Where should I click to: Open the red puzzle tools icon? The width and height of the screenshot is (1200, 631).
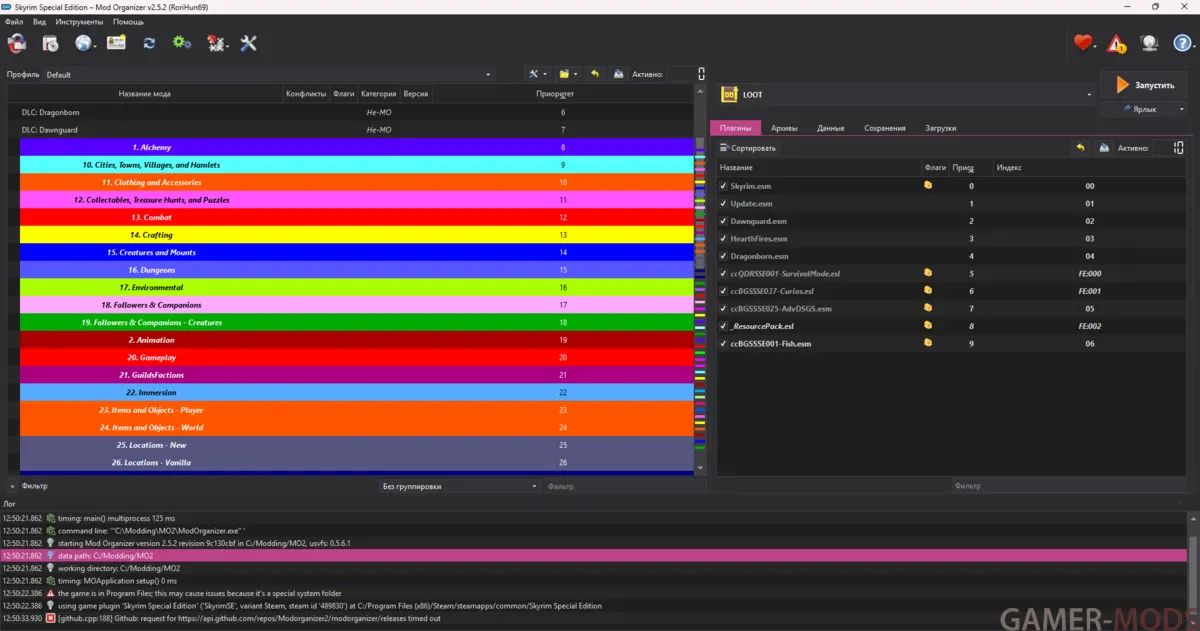point(215,43)
